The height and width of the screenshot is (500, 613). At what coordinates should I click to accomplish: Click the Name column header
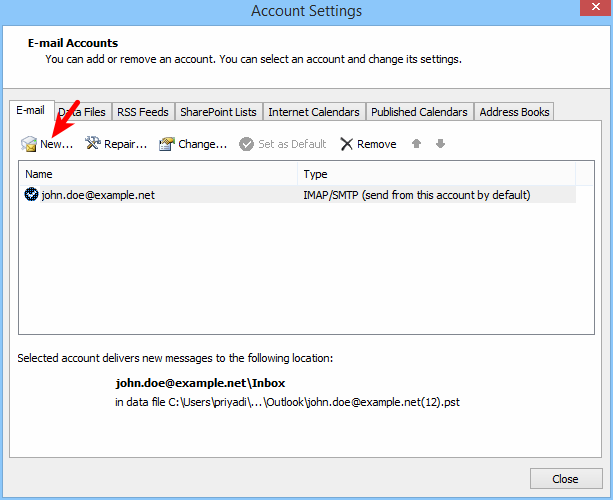click(158, 174)
